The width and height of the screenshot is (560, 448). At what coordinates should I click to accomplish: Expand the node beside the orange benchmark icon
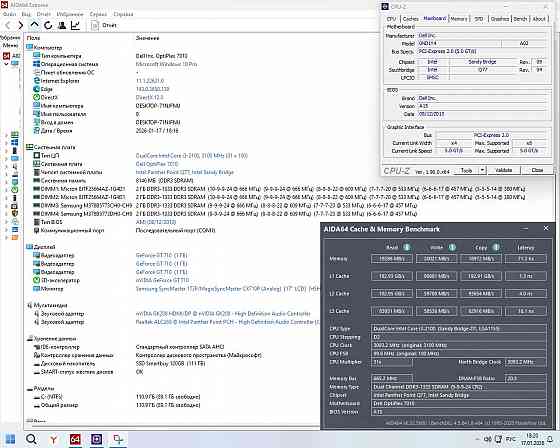6,237
